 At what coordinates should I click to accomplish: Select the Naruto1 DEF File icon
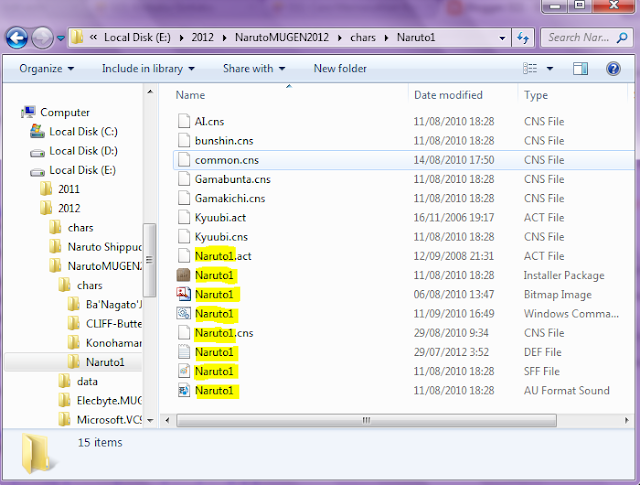[x=184, y=352]
